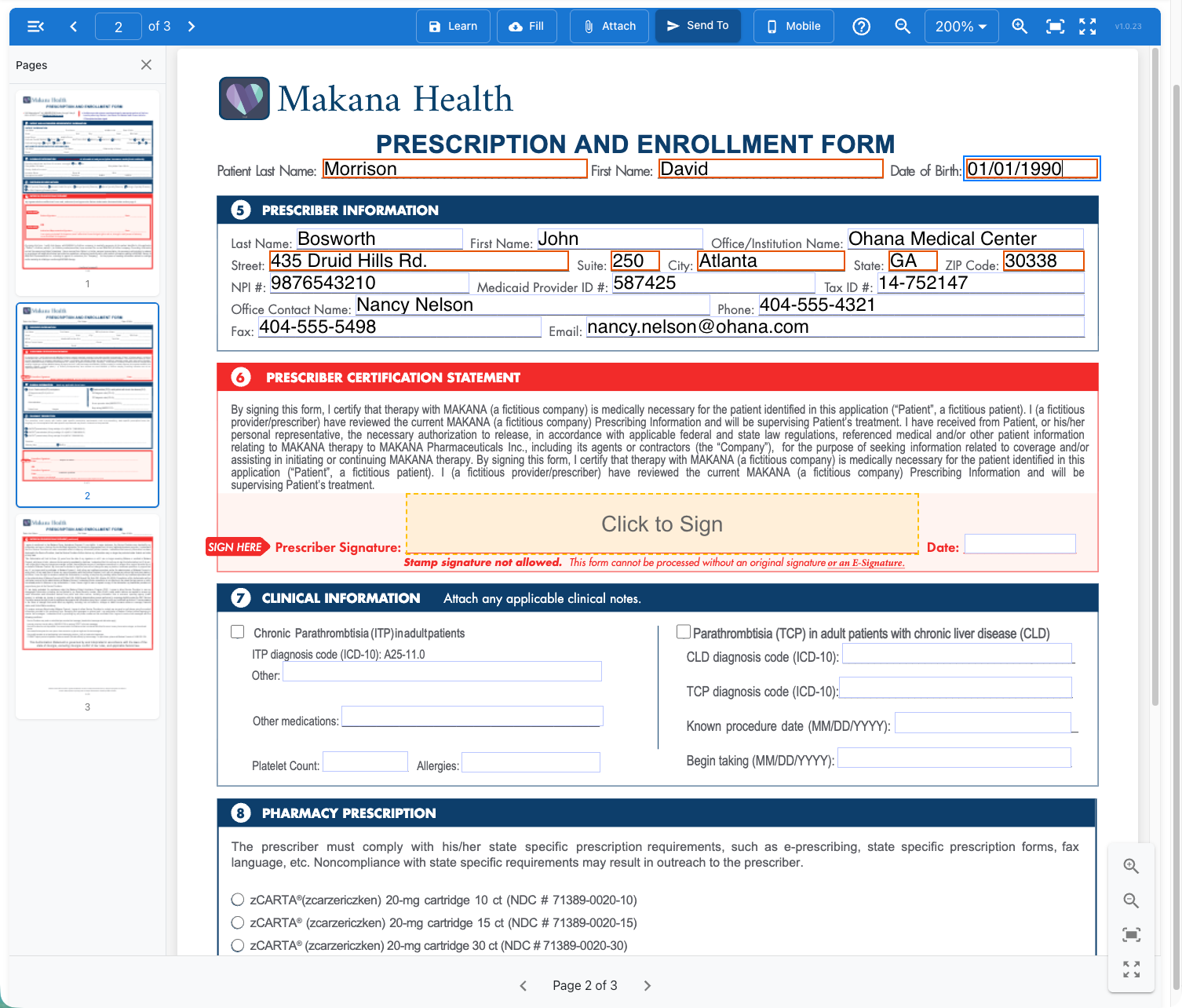1182x1008 pixels.
Task: Click fullscreen icon in floating side panel
Action: click(x=1131, y=970)
